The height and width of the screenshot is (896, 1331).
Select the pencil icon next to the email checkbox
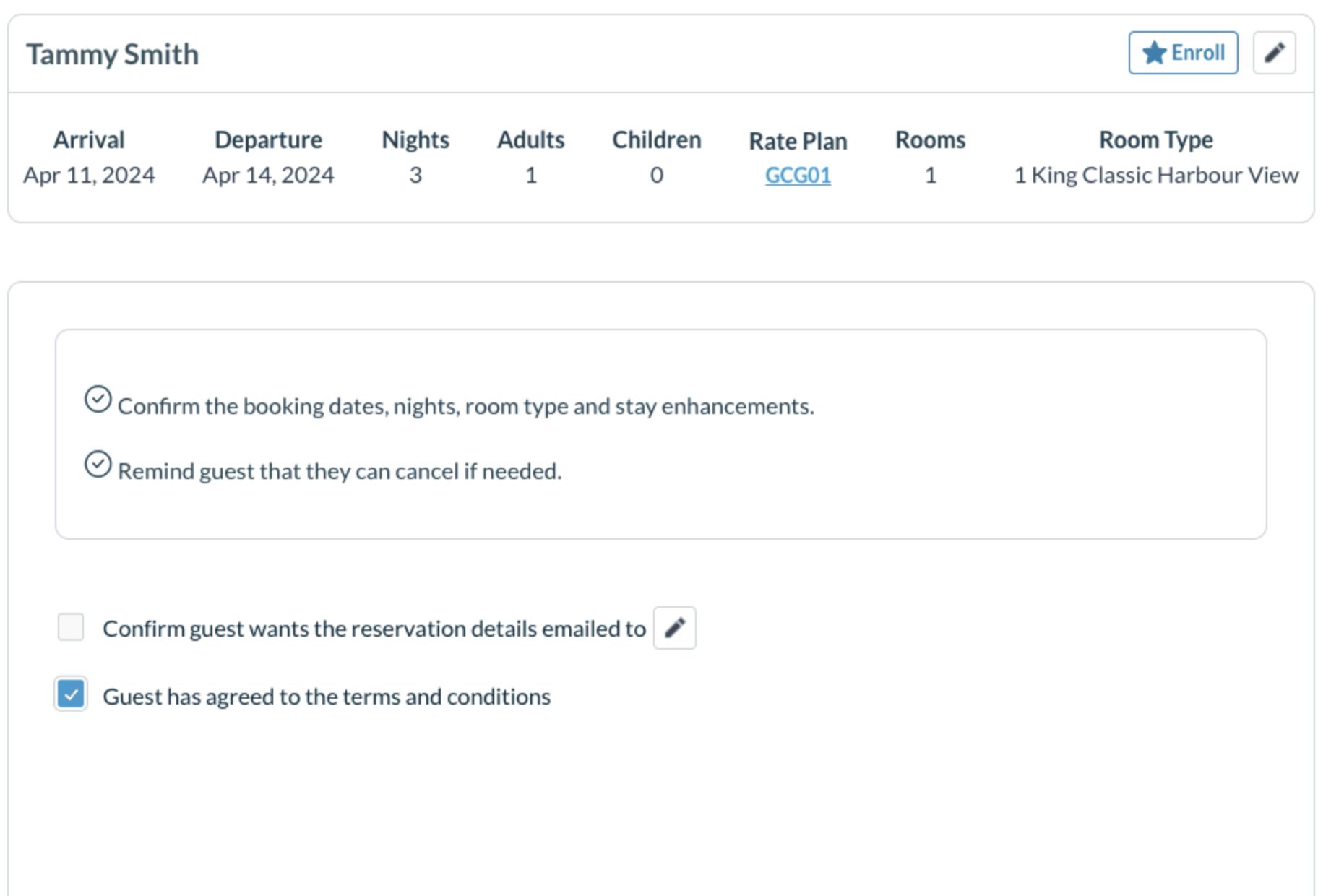[675, 627]
